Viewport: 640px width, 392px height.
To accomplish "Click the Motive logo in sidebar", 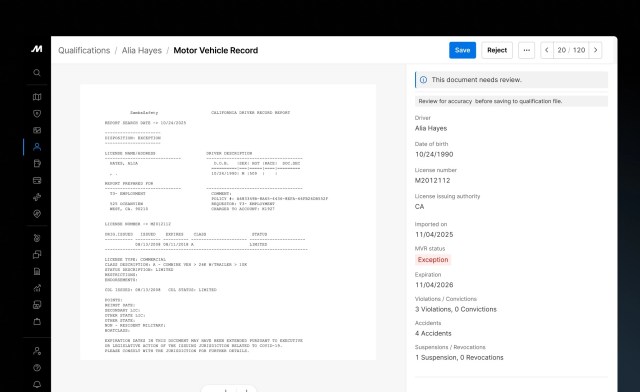I will [x=37, y=49].
